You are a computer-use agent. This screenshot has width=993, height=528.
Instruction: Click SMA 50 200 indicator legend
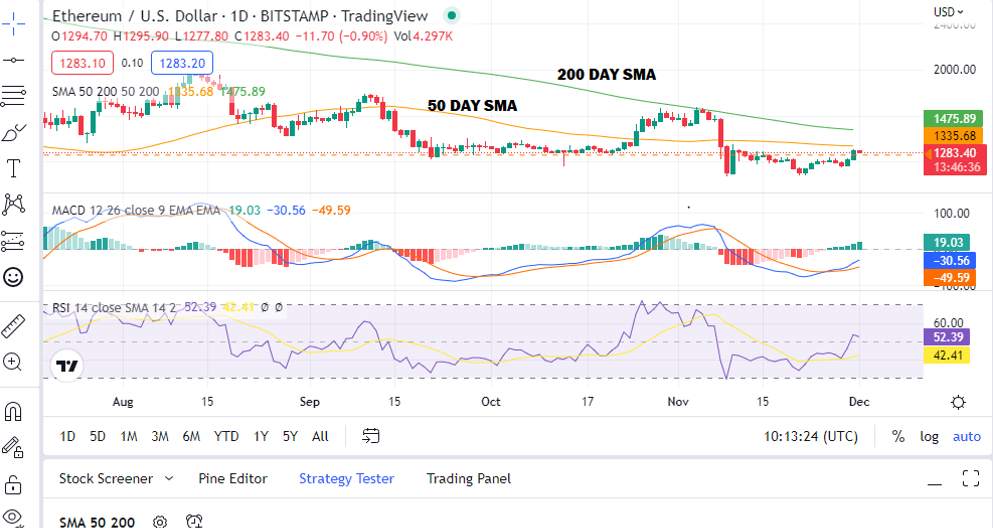tap(105, 92)
